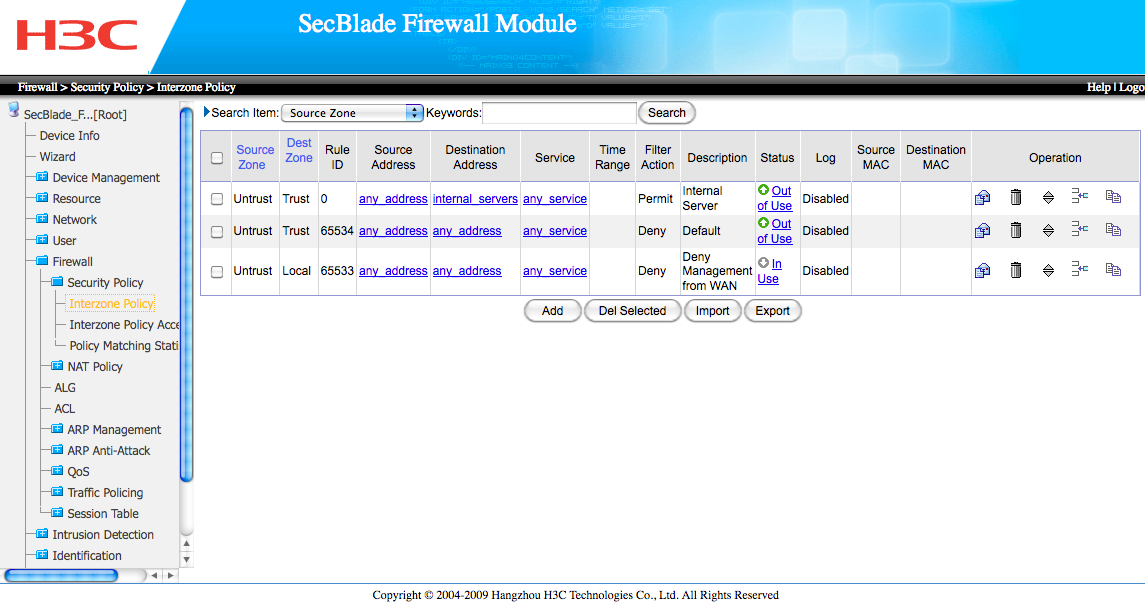
Task: Sort by the Source Zone column header
Action: tap(255, 157)
